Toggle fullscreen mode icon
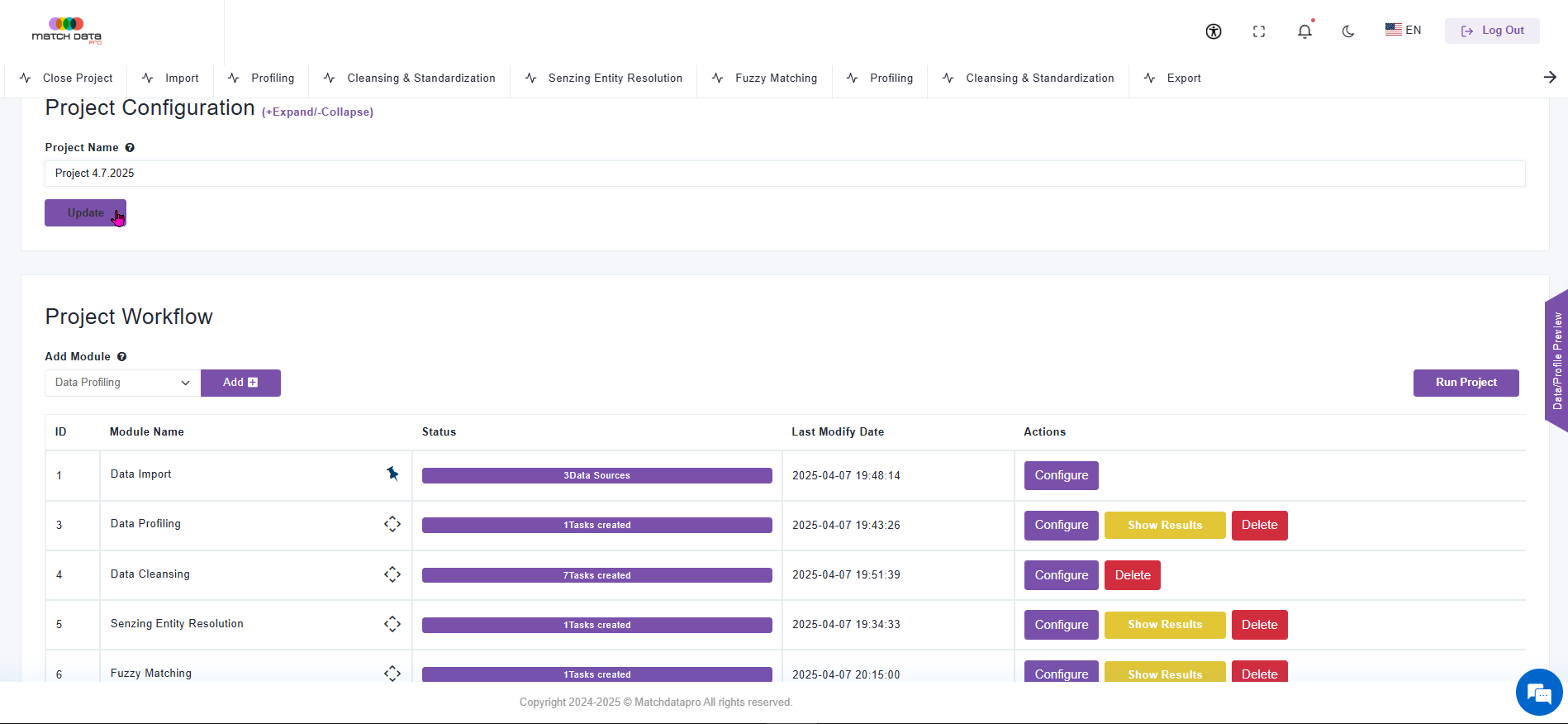 coord(1258,31)
